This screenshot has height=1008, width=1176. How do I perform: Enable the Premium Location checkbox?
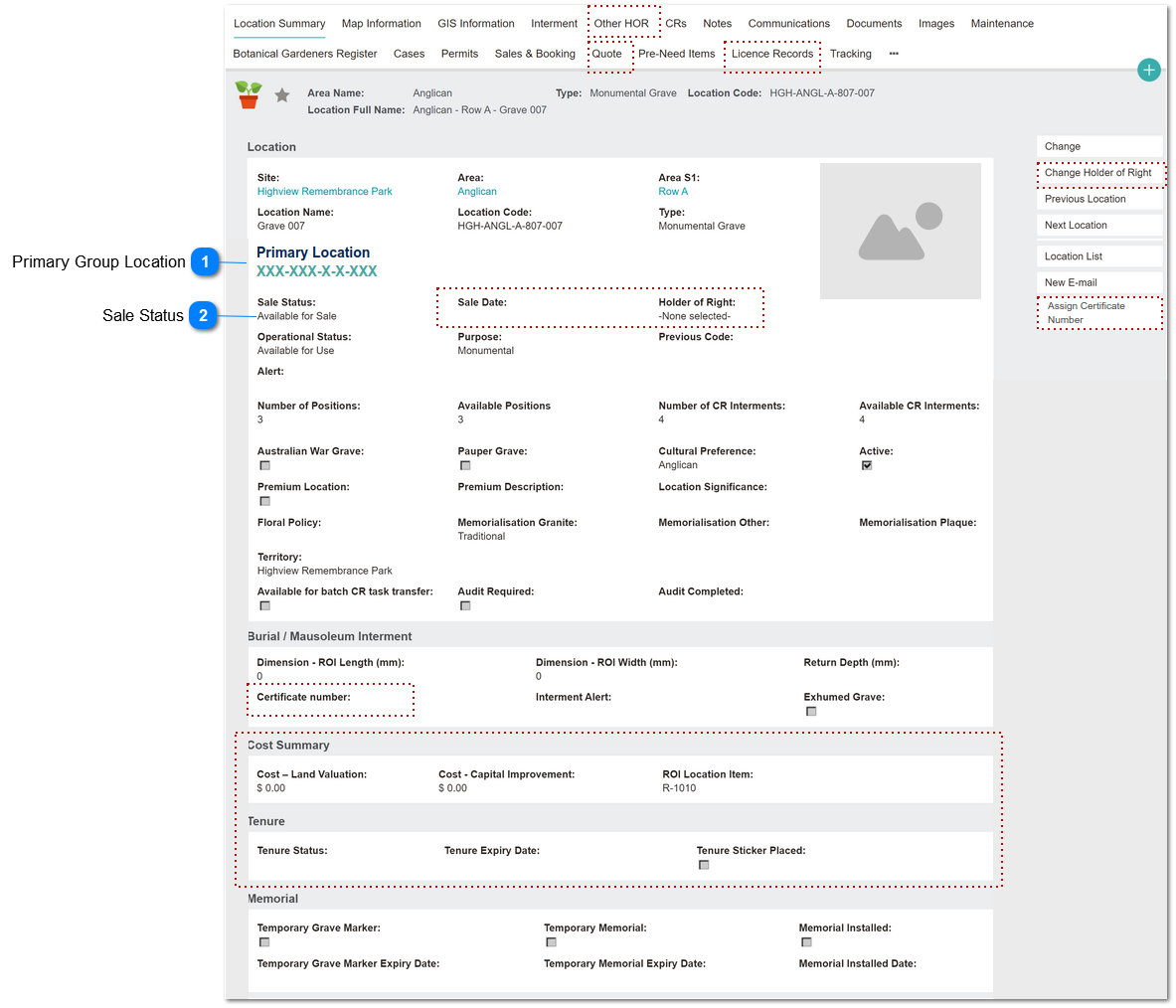(264, 501)
